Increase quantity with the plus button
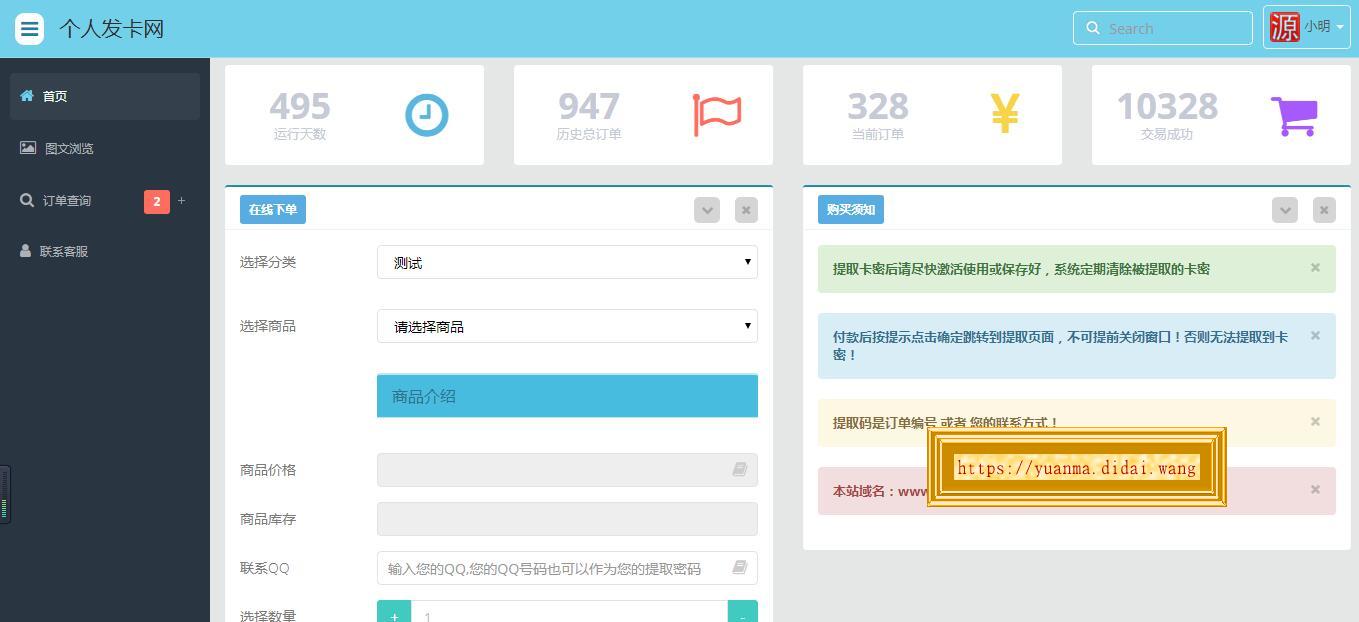The image size is (1359, 622). pyautogui.click(x=394, y=612)
